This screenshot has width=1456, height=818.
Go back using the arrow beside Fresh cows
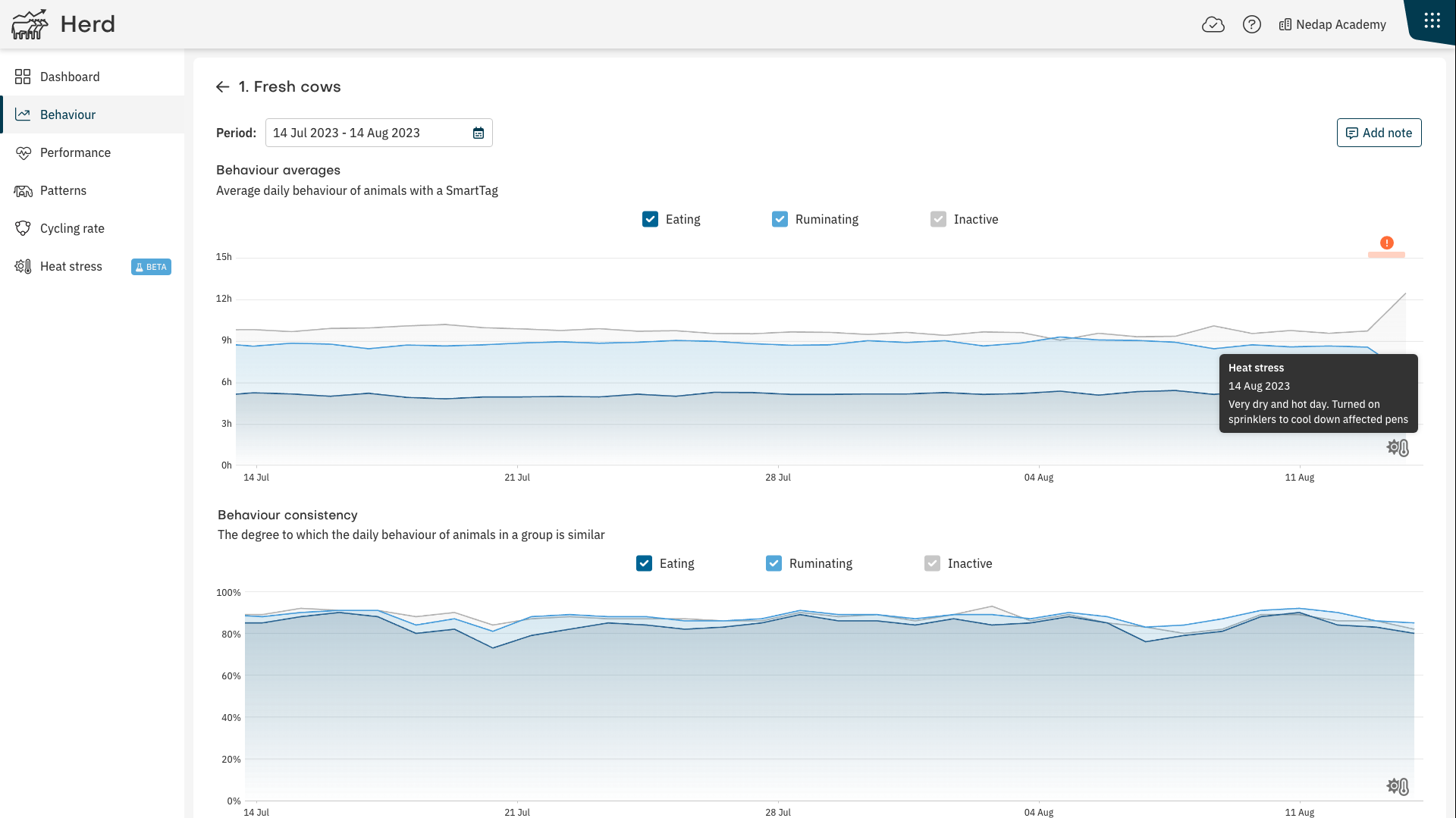222,87
